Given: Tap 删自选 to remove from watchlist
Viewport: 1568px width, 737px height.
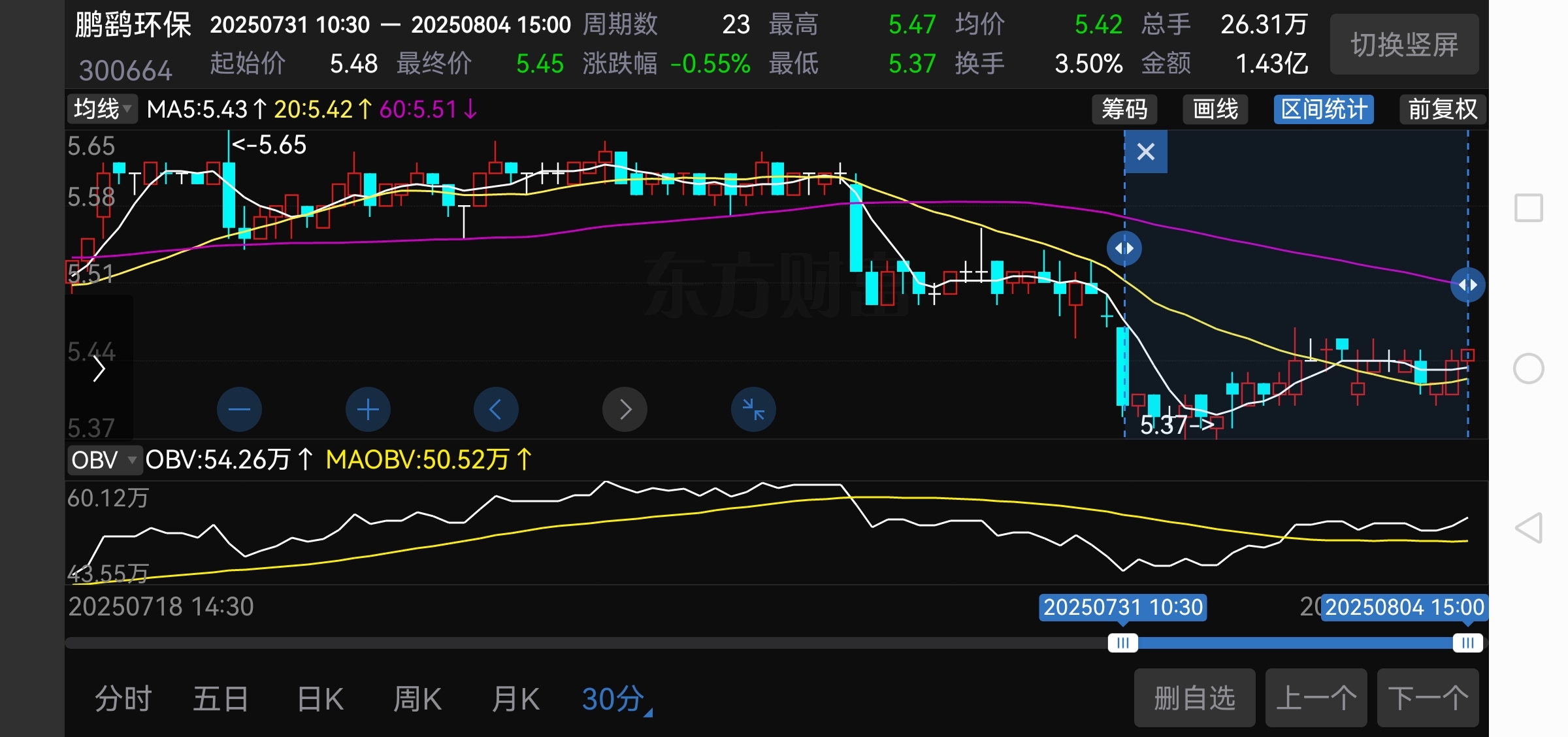Looking at the screenshot, I should click(1194, 698).
